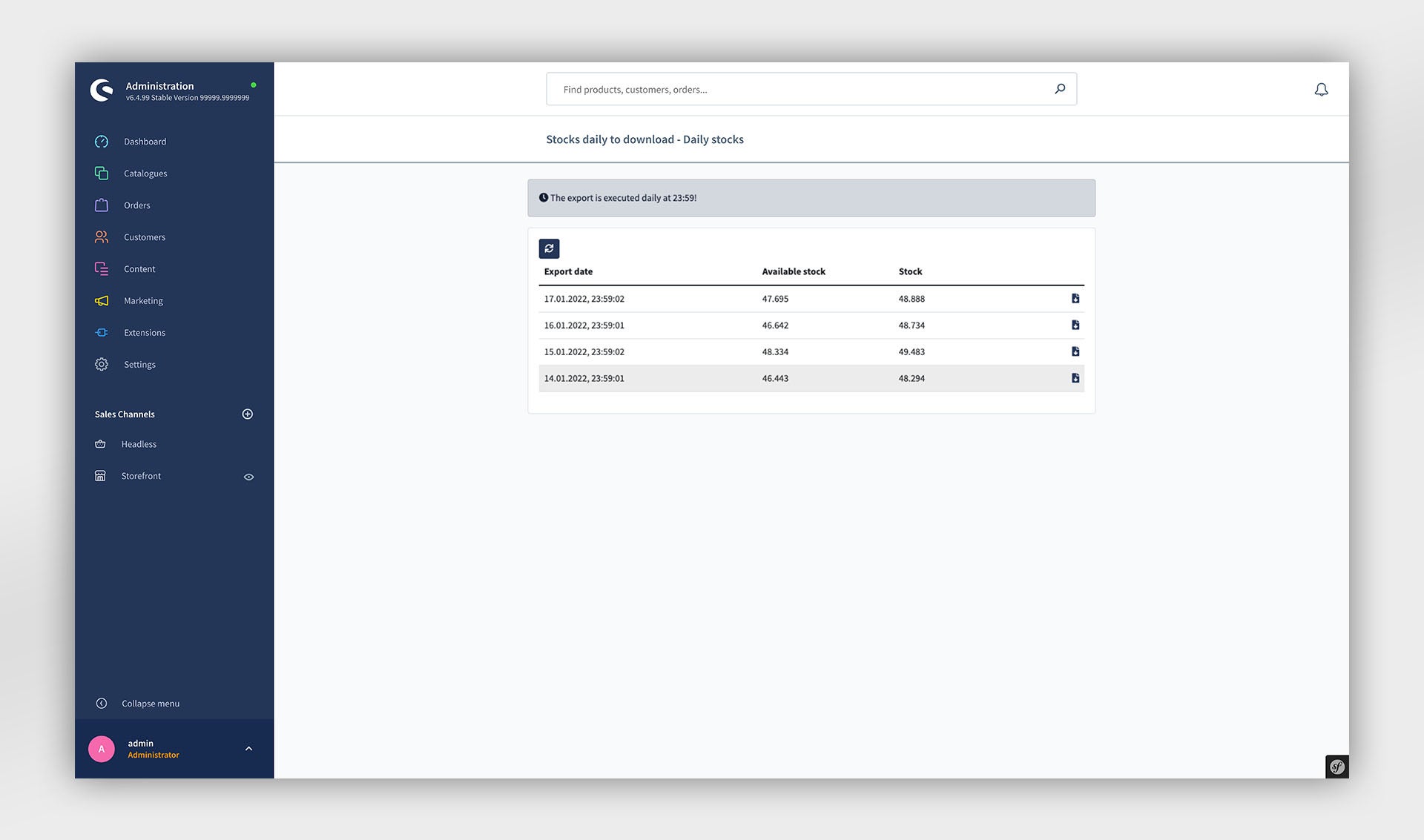Click the Headless basket icon

pyautogui.click(x=100, y=444)
